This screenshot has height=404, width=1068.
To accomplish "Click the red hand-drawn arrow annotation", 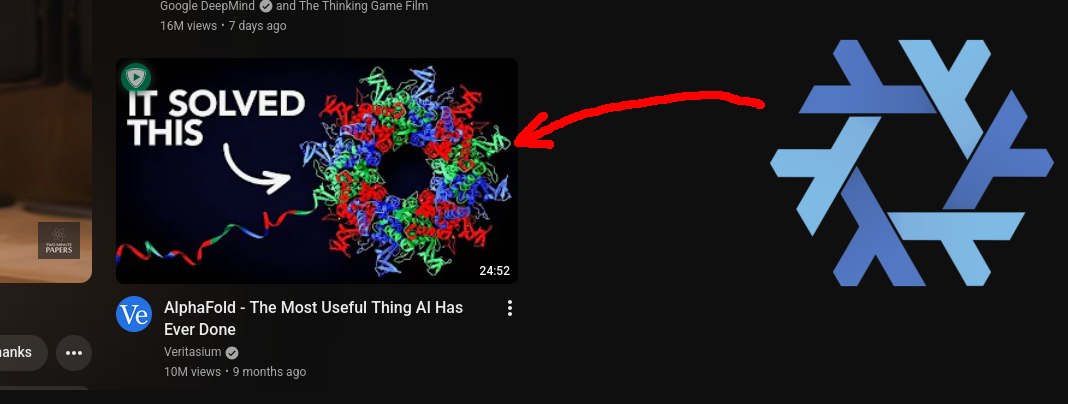I will click(x=639, y=119).
